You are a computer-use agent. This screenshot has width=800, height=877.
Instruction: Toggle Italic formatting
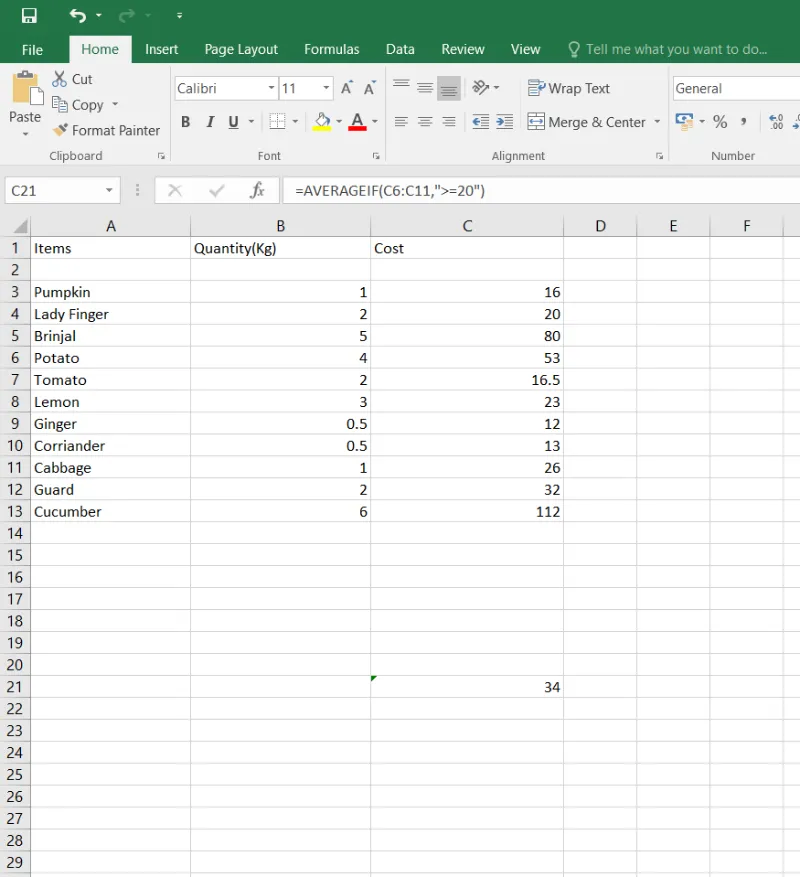210,121
